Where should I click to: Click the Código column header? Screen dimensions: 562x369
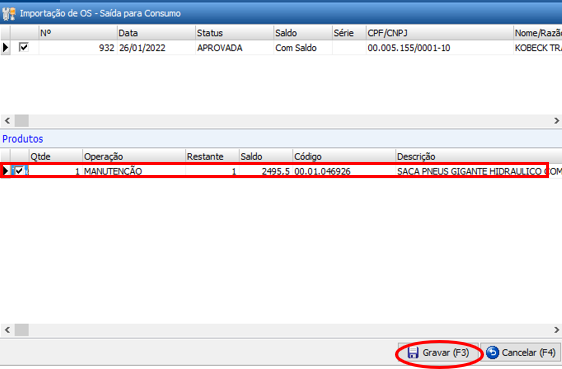(344, 157)
